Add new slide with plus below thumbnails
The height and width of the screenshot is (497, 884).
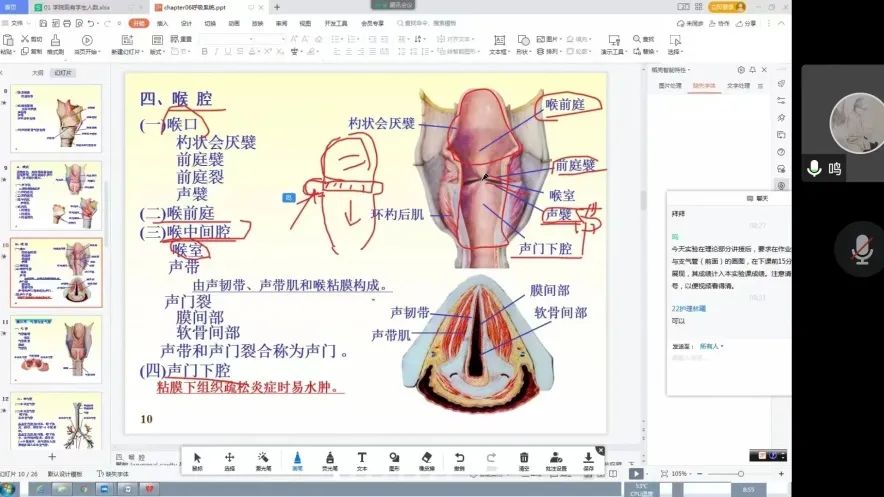click(52, 456)
